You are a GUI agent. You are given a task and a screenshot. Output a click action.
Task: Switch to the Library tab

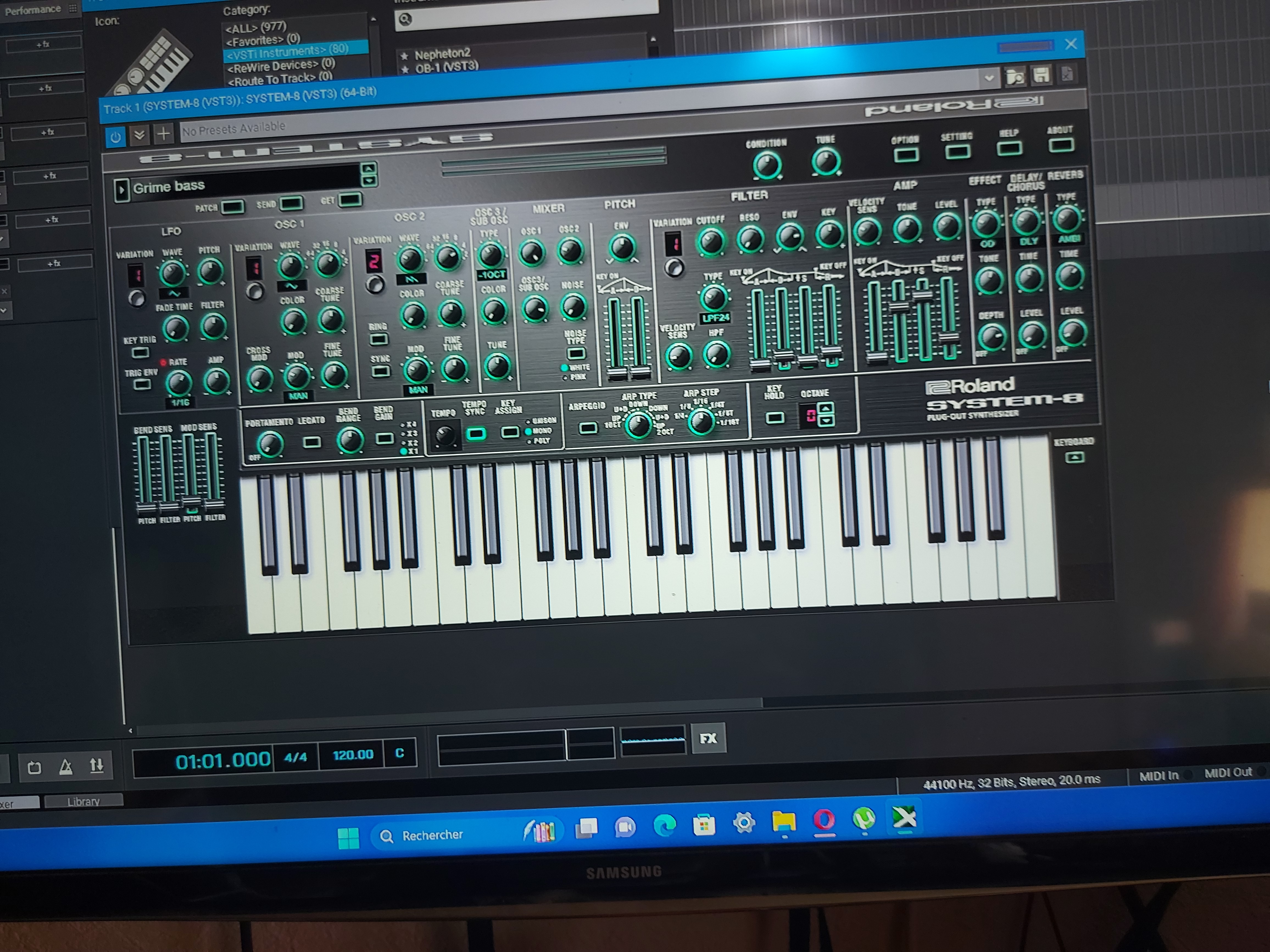83,802
